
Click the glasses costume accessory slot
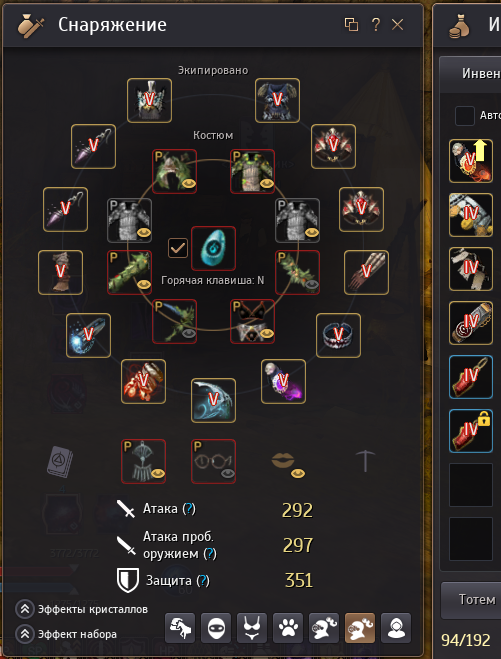point(213,461)
